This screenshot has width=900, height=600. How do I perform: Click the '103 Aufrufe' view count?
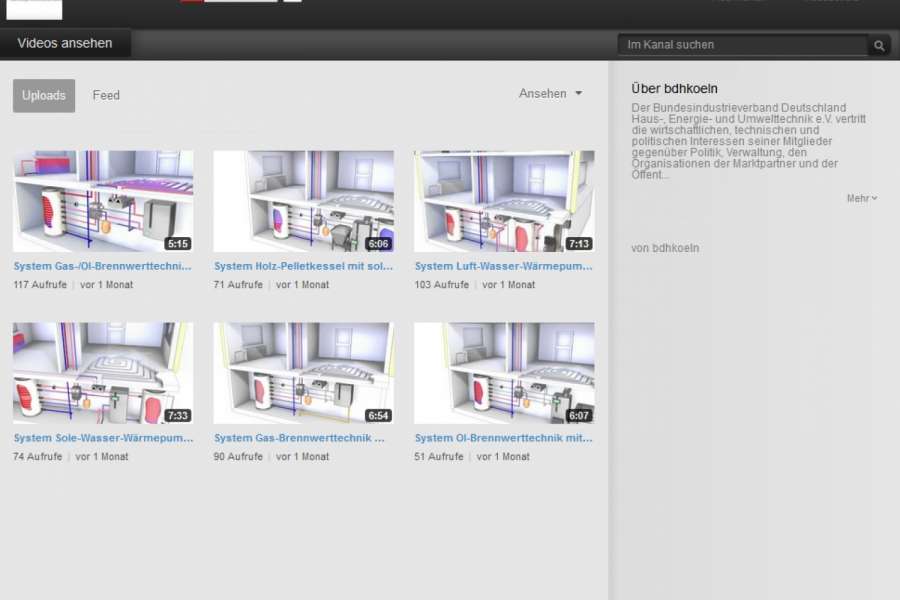coord(441,285)
